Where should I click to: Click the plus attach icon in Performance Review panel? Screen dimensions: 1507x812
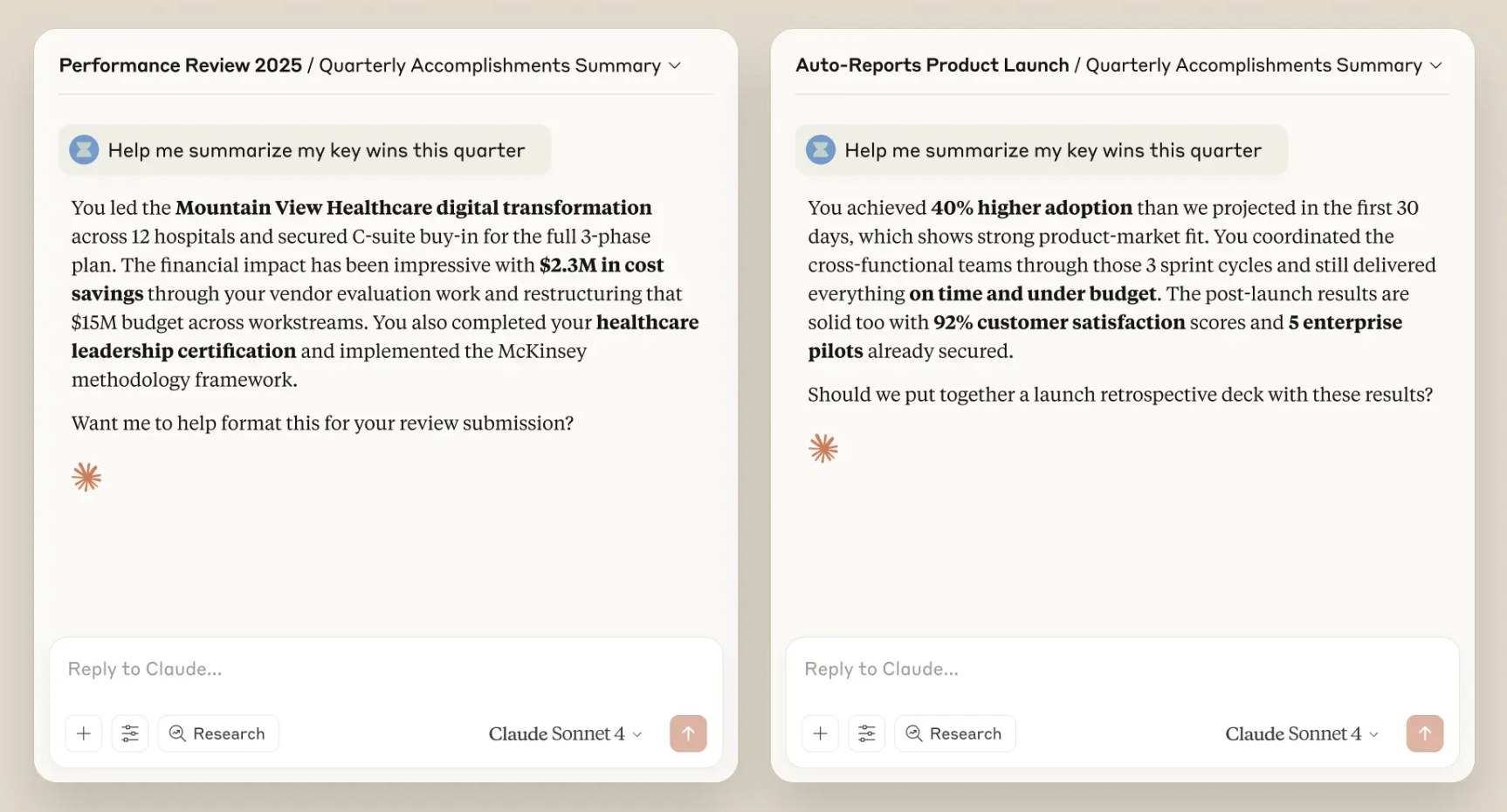(84, 733)
